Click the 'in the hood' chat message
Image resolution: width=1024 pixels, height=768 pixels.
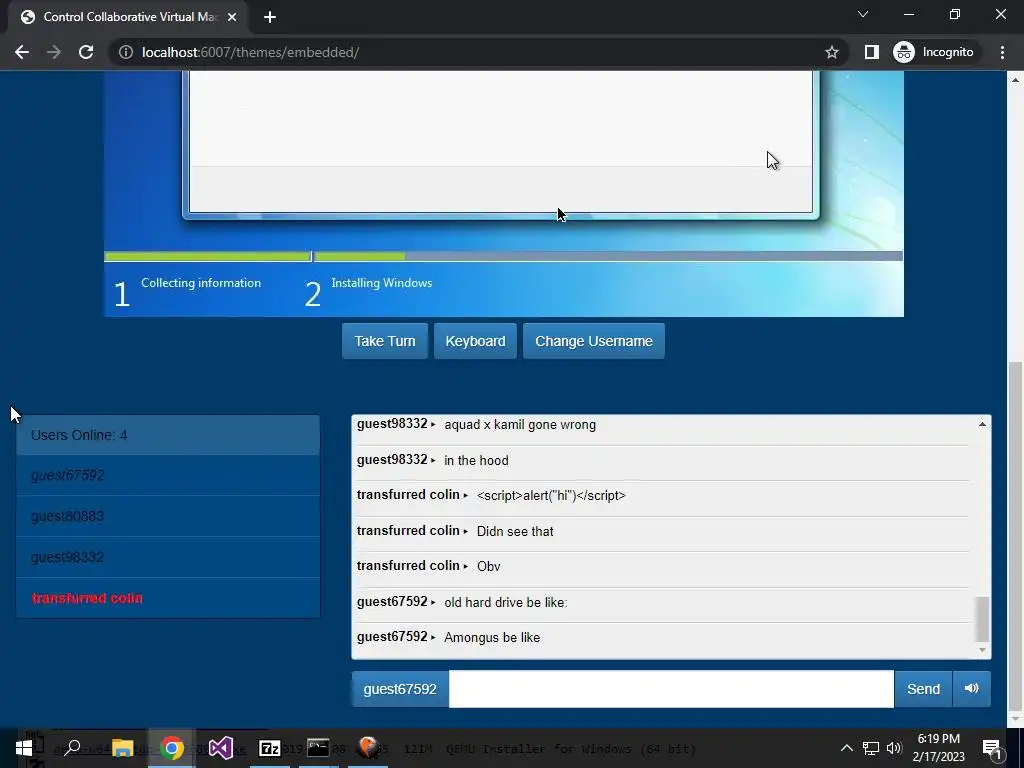pos(476,460)
